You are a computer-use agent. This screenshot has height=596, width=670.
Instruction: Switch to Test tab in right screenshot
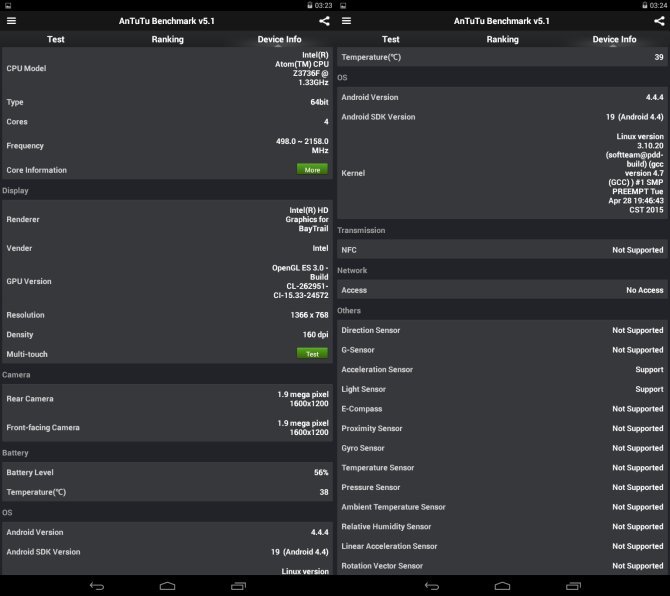click(x=391, y=39)
